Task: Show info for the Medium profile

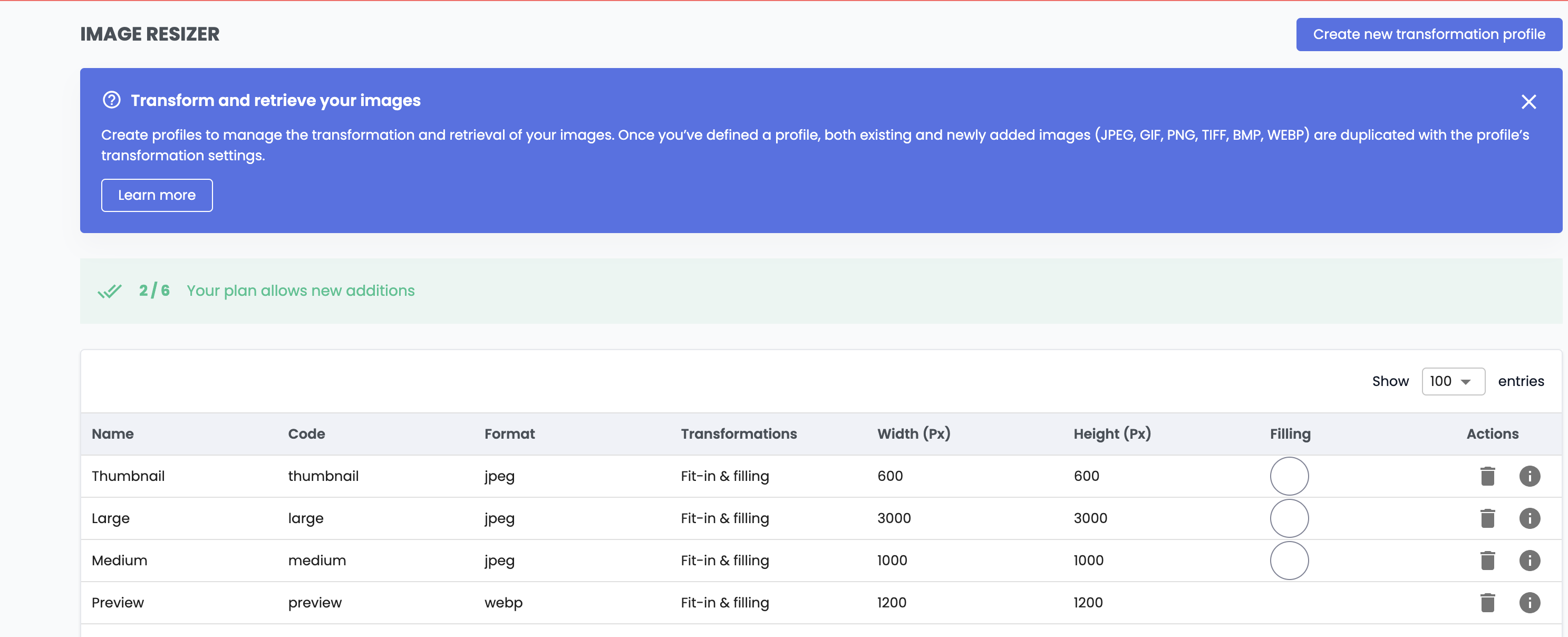Action: (1530, 559)
